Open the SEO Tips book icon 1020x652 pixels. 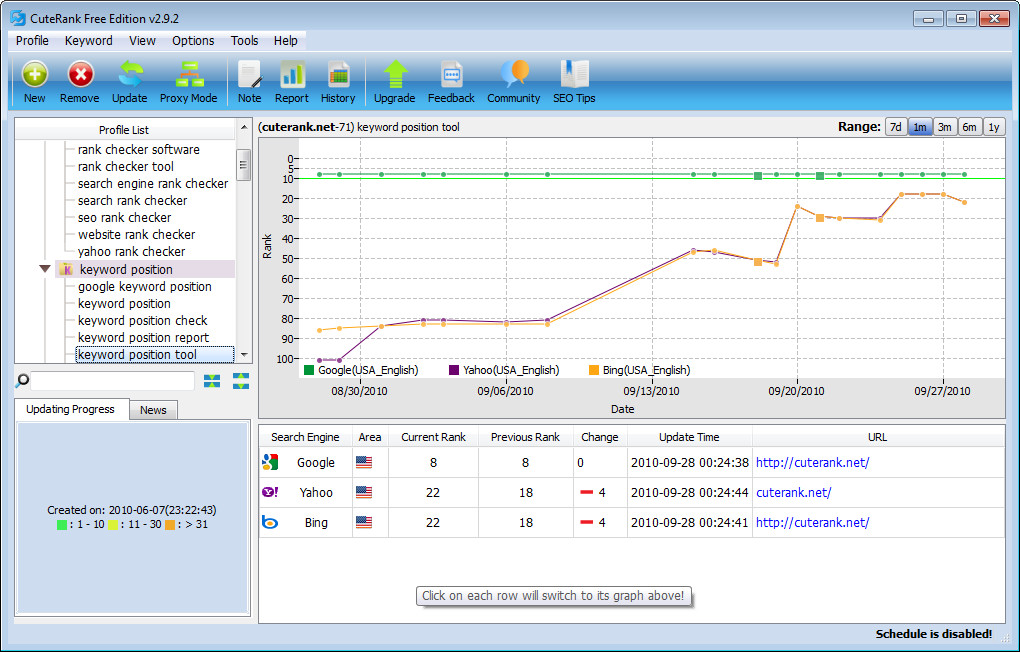[574, 74]
